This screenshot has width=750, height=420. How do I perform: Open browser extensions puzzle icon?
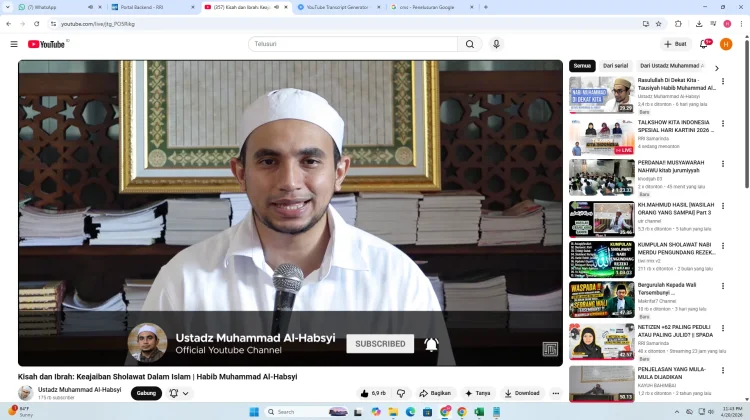coord(678,23)
